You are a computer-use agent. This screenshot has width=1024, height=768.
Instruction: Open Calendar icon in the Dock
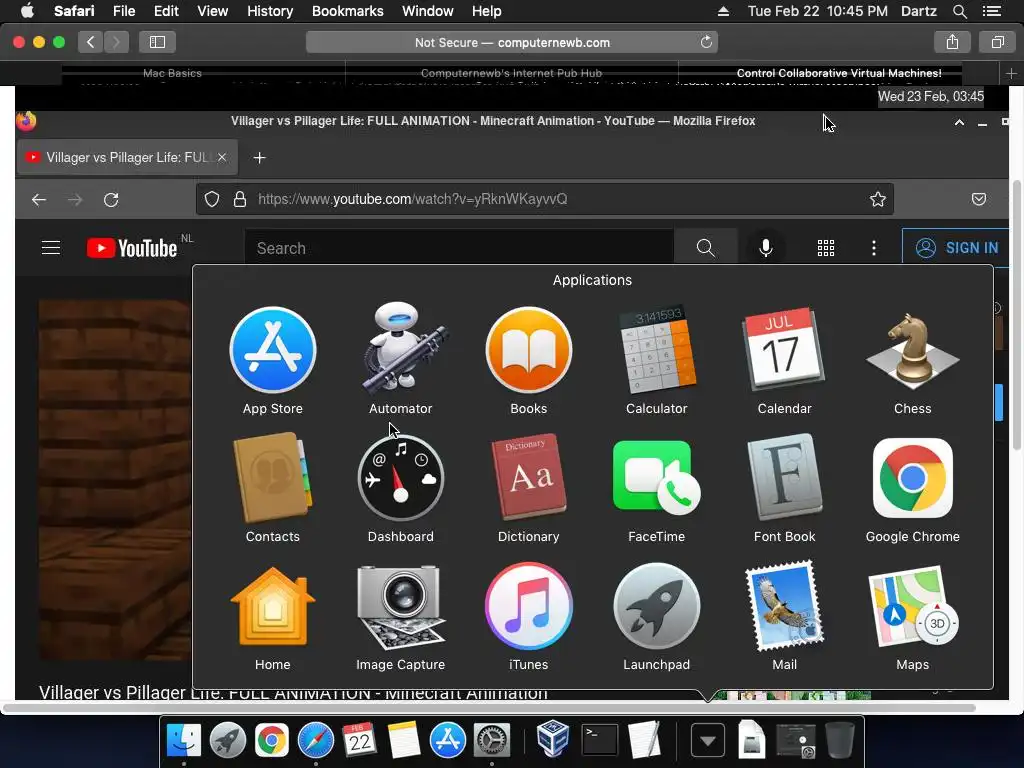(x=359, y=740)
